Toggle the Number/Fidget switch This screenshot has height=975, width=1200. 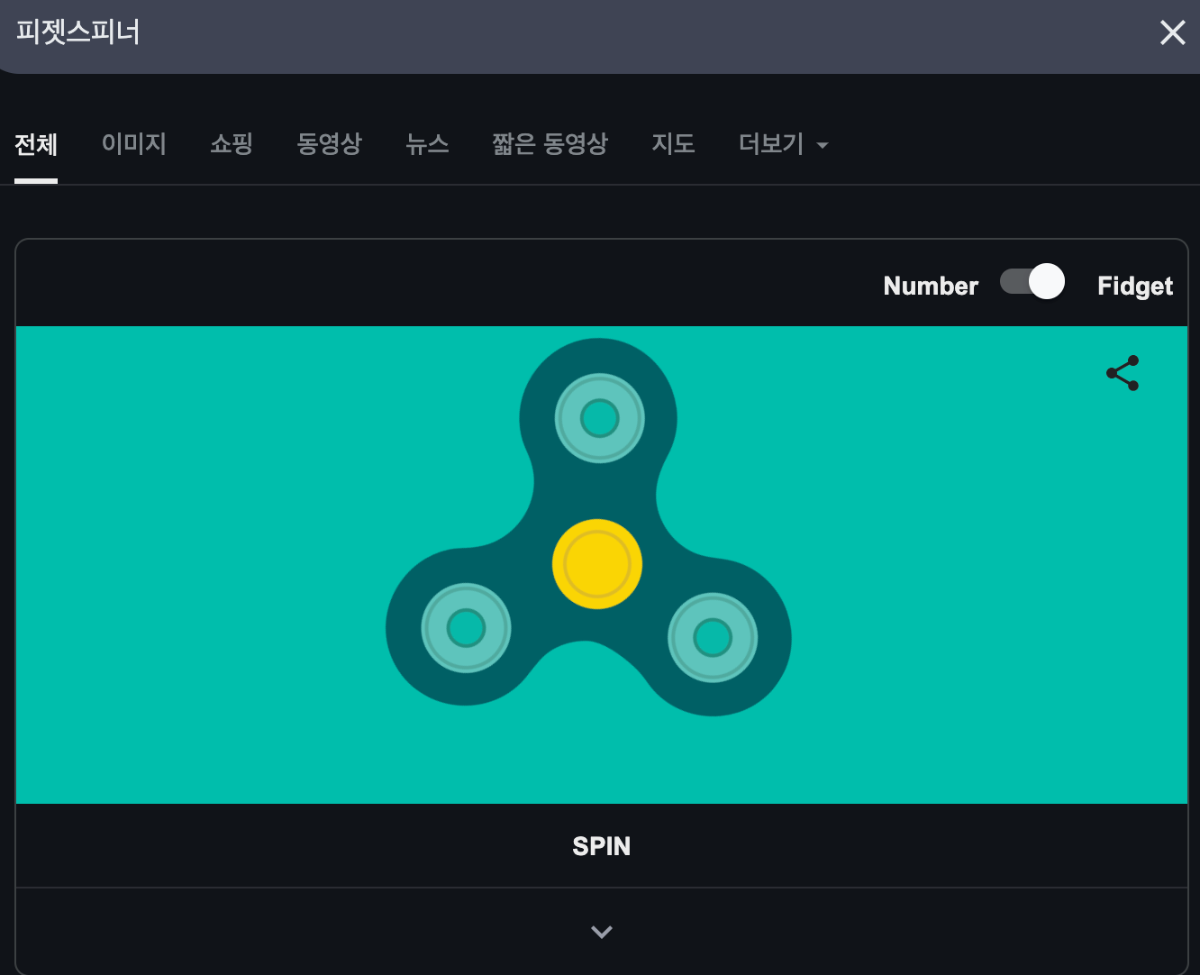click(1032, 283)
